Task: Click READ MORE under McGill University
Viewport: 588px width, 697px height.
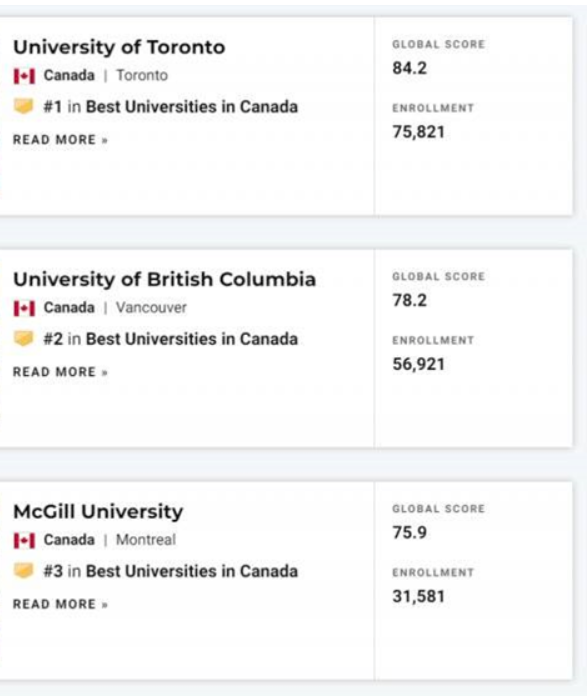Action: click(x=60, y=604)
